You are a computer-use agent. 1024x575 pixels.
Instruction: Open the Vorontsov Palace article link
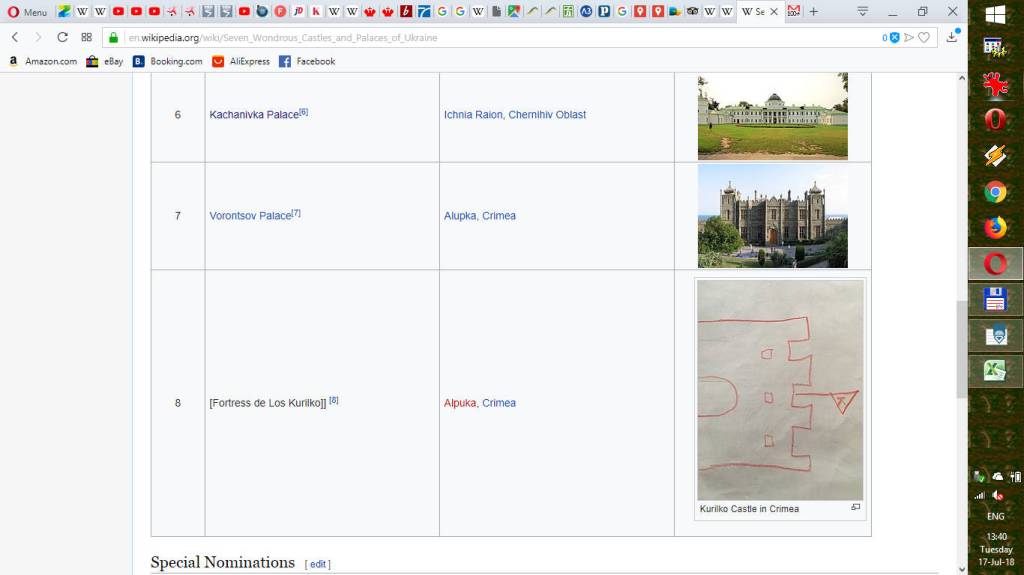pyautogui.click(x=250, y=216)
